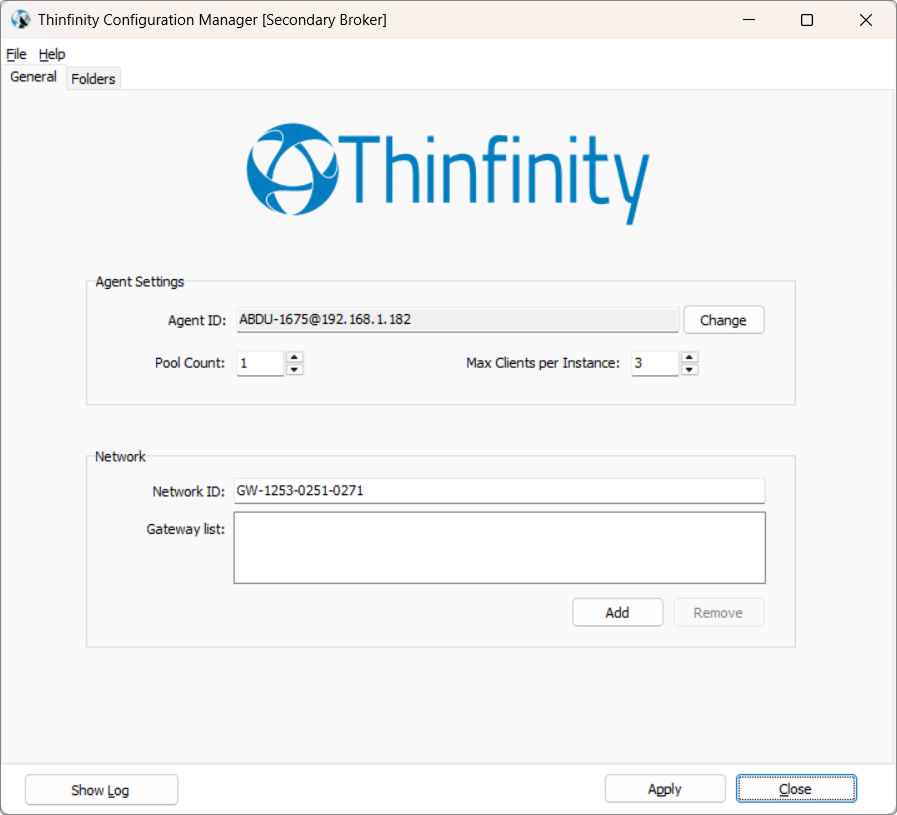897x815 pixels.
Task: Increase Max Clients per Instance value
Action: (x=689, y=357)
